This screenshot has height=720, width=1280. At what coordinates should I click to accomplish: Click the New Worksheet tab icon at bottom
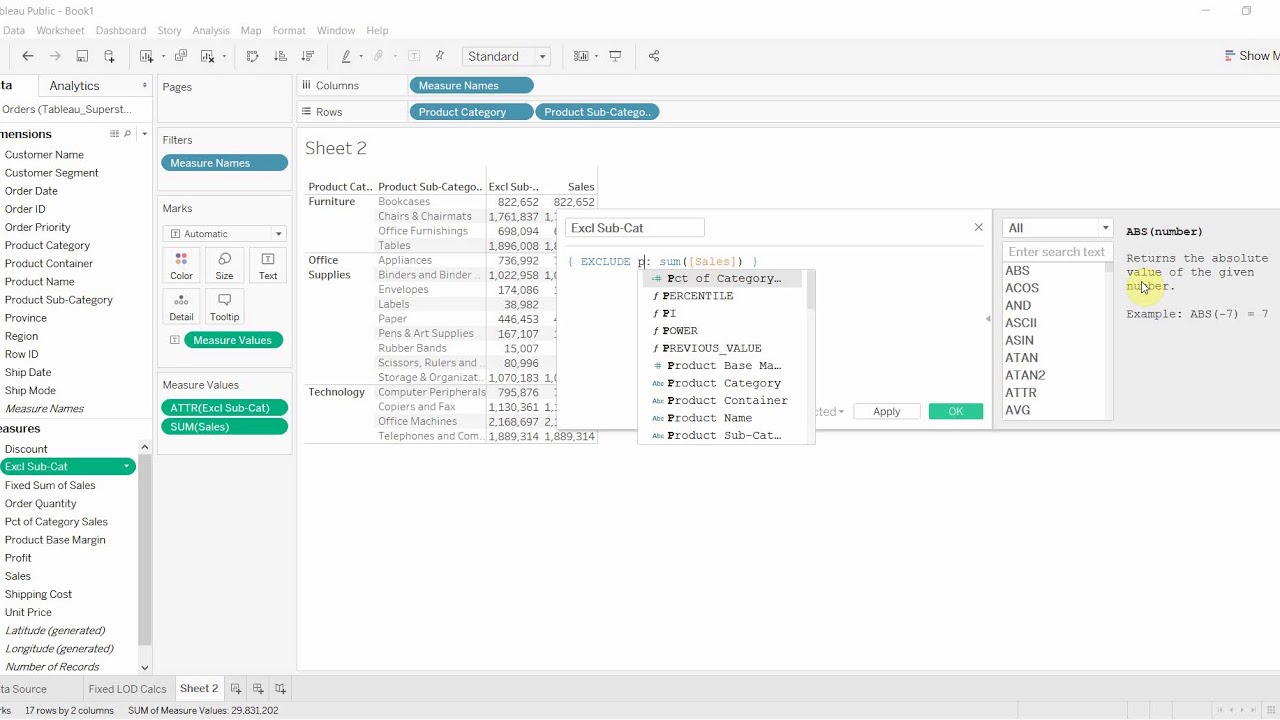236,689
